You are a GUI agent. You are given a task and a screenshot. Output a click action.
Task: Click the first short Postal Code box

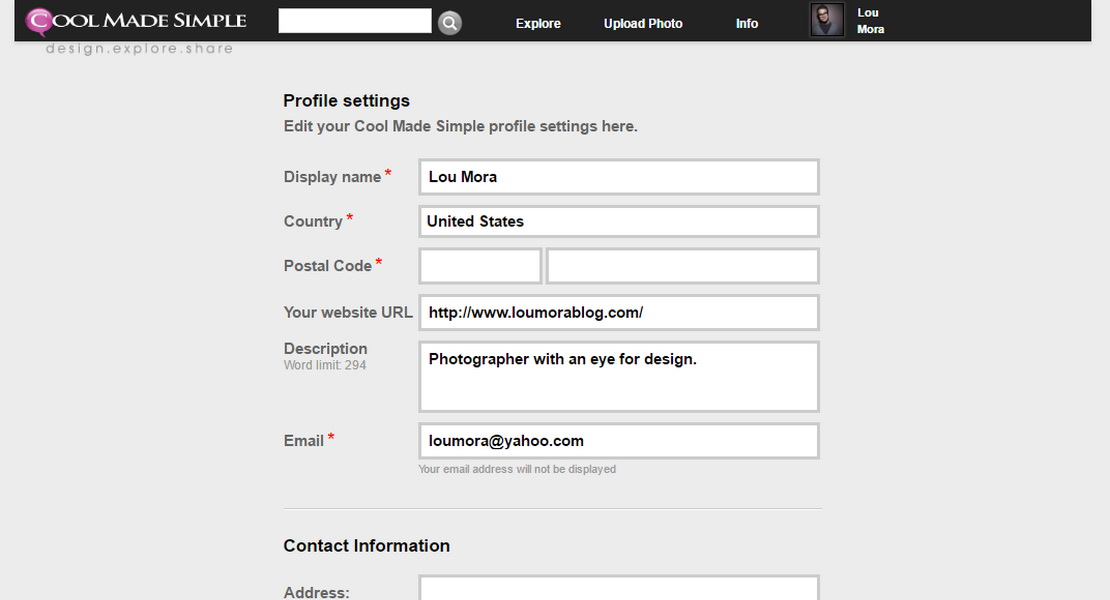(x=480, y=266)
